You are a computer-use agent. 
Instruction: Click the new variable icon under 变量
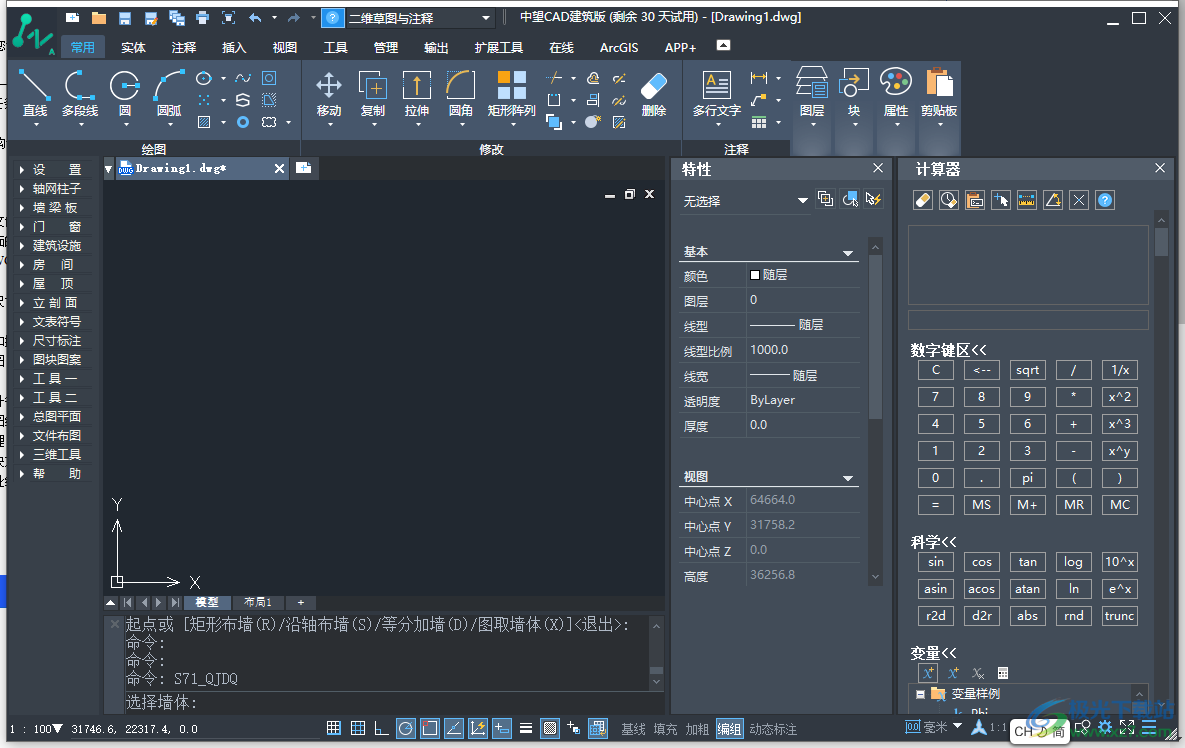(928, 673)
